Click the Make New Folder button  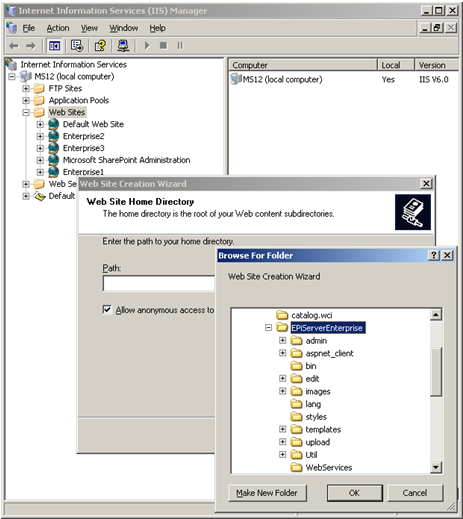pyautogui.click(x=267, y=493)
